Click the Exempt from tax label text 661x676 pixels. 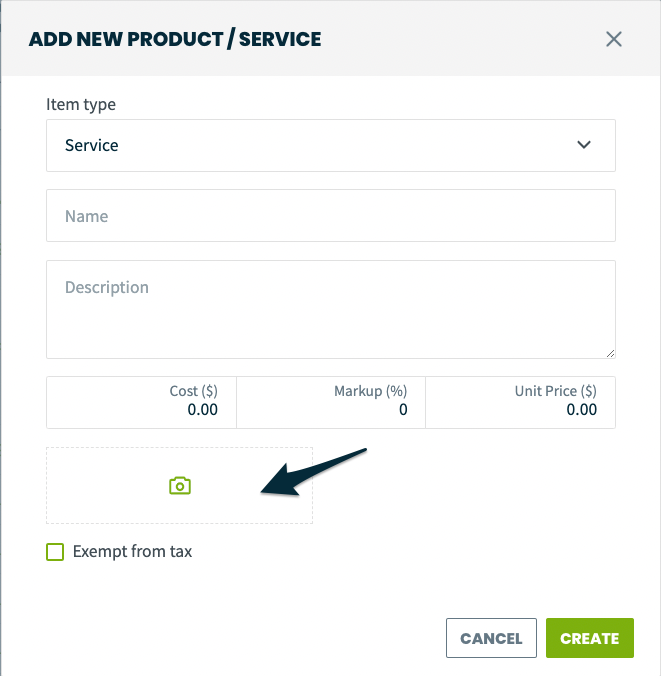point(132,552)
